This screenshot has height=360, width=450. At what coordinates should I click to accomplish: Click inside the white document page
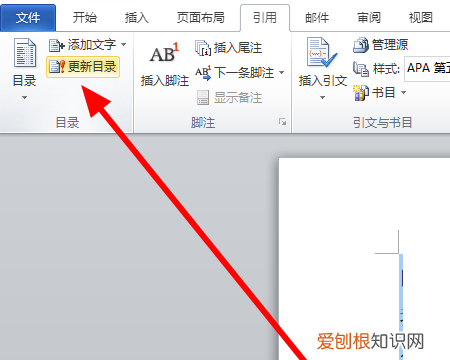pyautogui.click(x=364, y=258)
